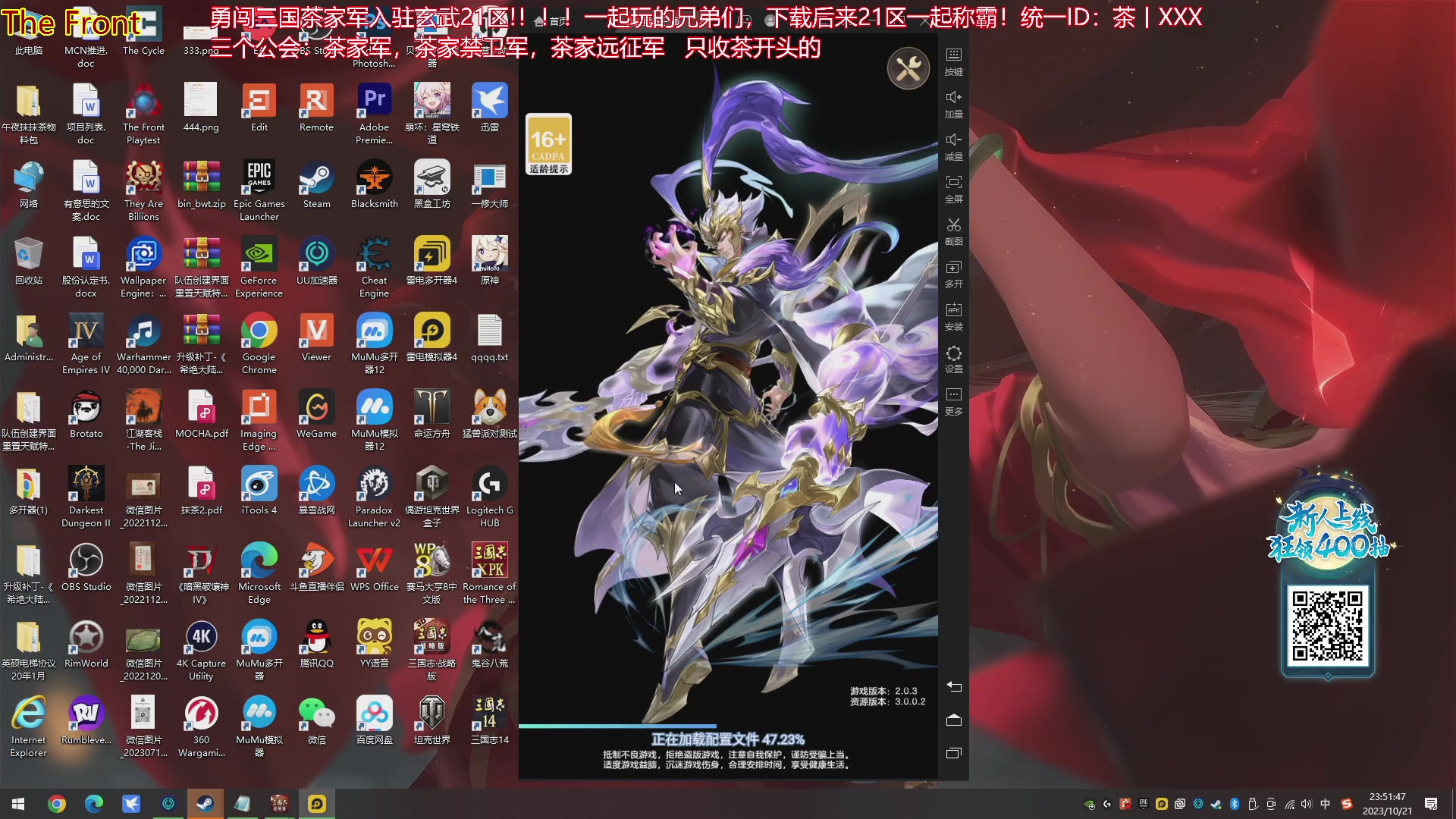The width and height of the screenshot is (1456, 819).
Task: Select the Paradox Launcher v2 icon
Action: pyautogui.click(x=374, y=497)
